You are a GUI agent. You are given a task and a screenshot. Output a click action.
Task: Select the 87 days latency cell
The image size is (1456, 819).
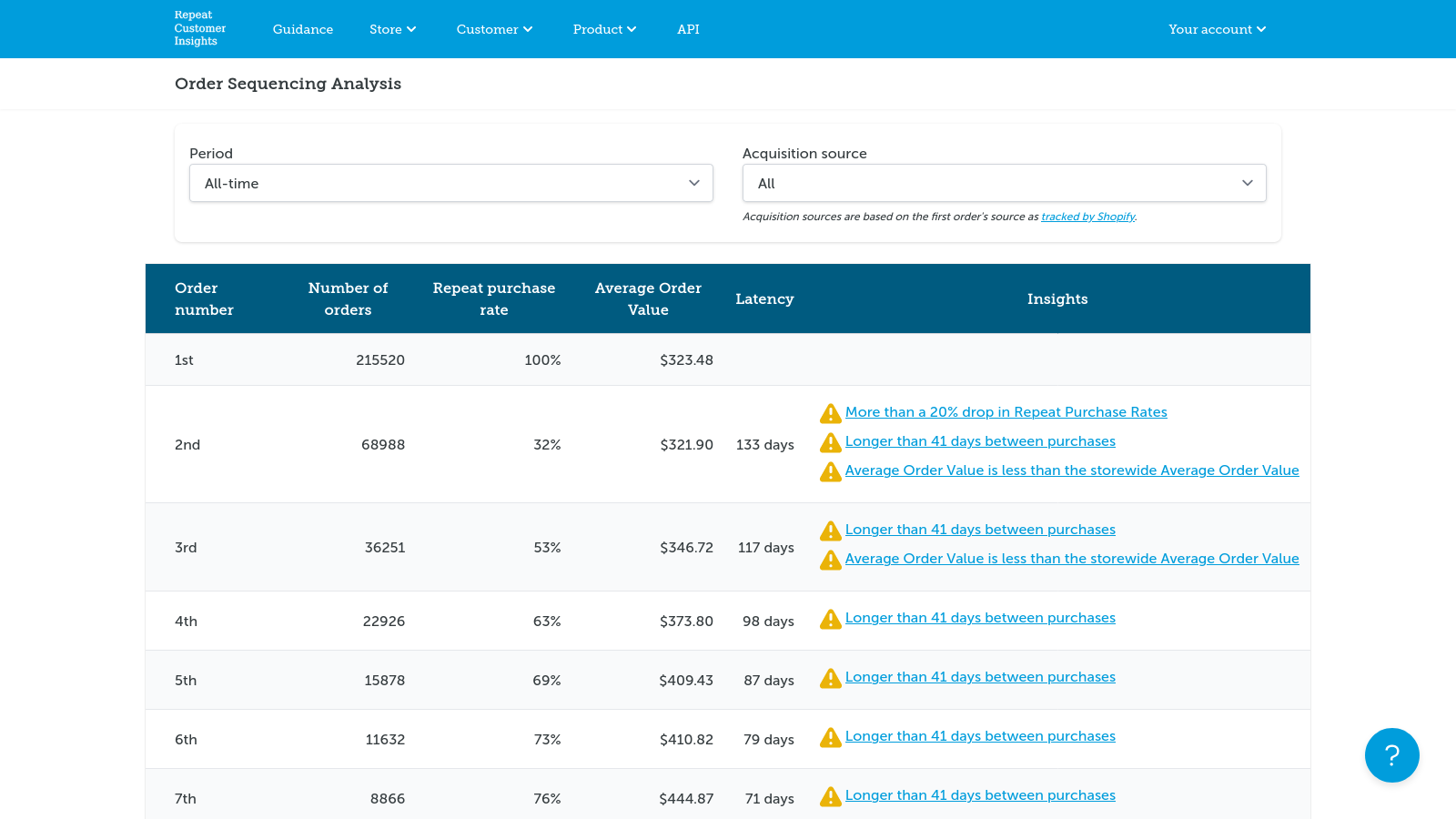pyautogui.click(x=769, y=681)
